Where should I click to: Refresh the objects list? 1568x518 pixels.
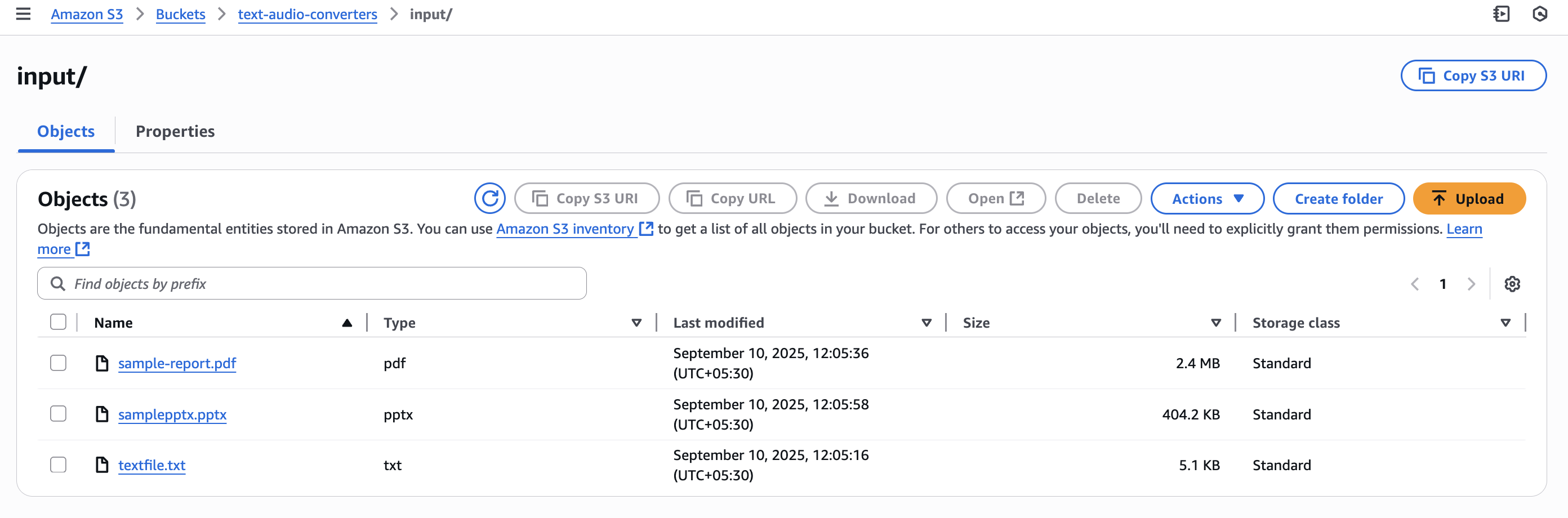tap(490, 198)
